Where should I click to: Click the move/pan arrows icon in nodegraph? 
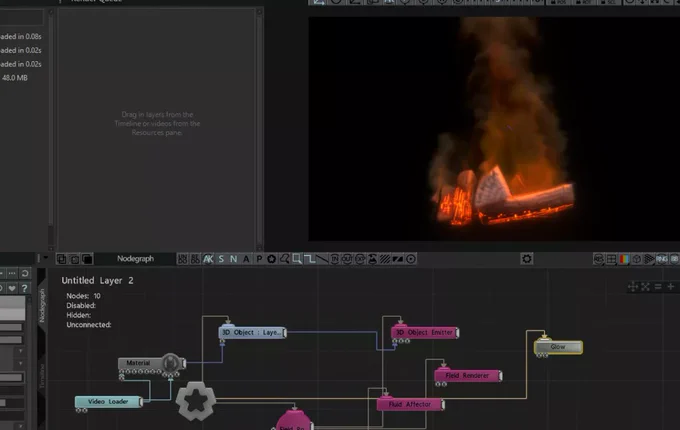633,287
